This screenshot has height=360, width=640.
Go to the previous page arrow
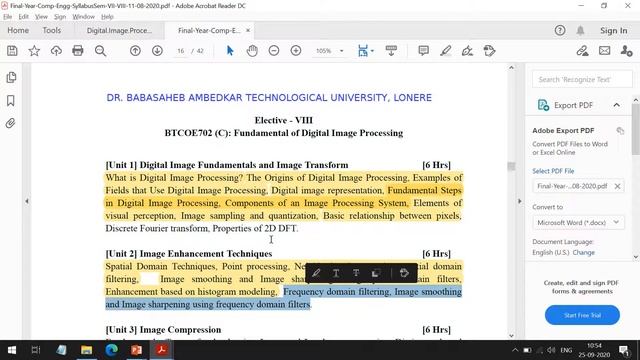pos(135,51)
